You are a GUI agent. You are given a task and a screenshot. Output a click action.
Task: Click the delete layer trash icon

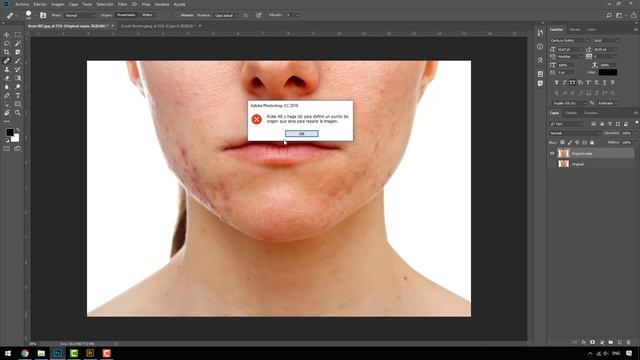628,342
